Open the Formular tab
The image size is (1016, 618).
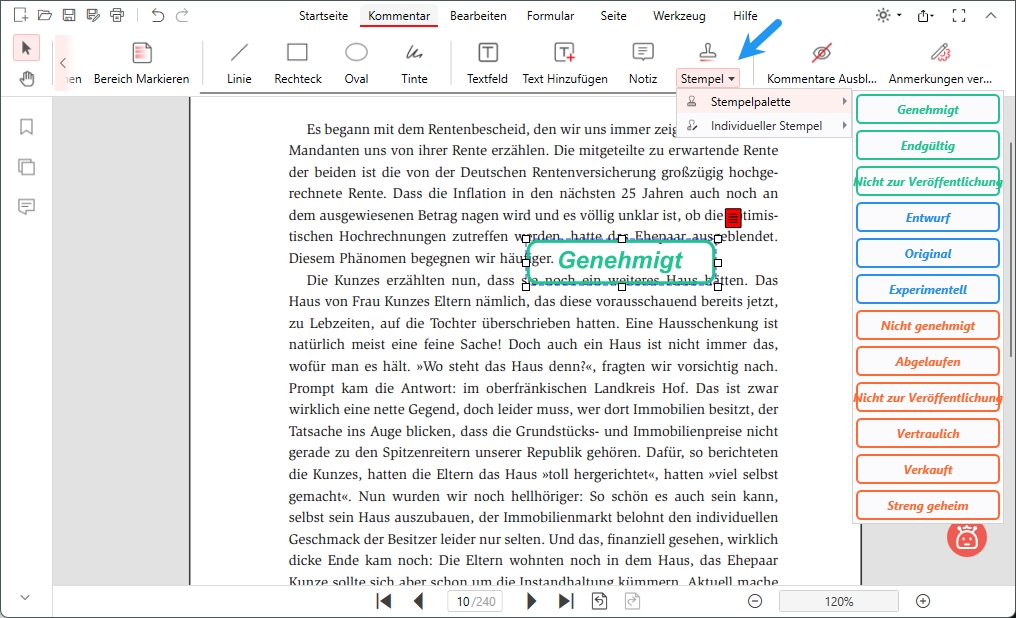(550, 16)
